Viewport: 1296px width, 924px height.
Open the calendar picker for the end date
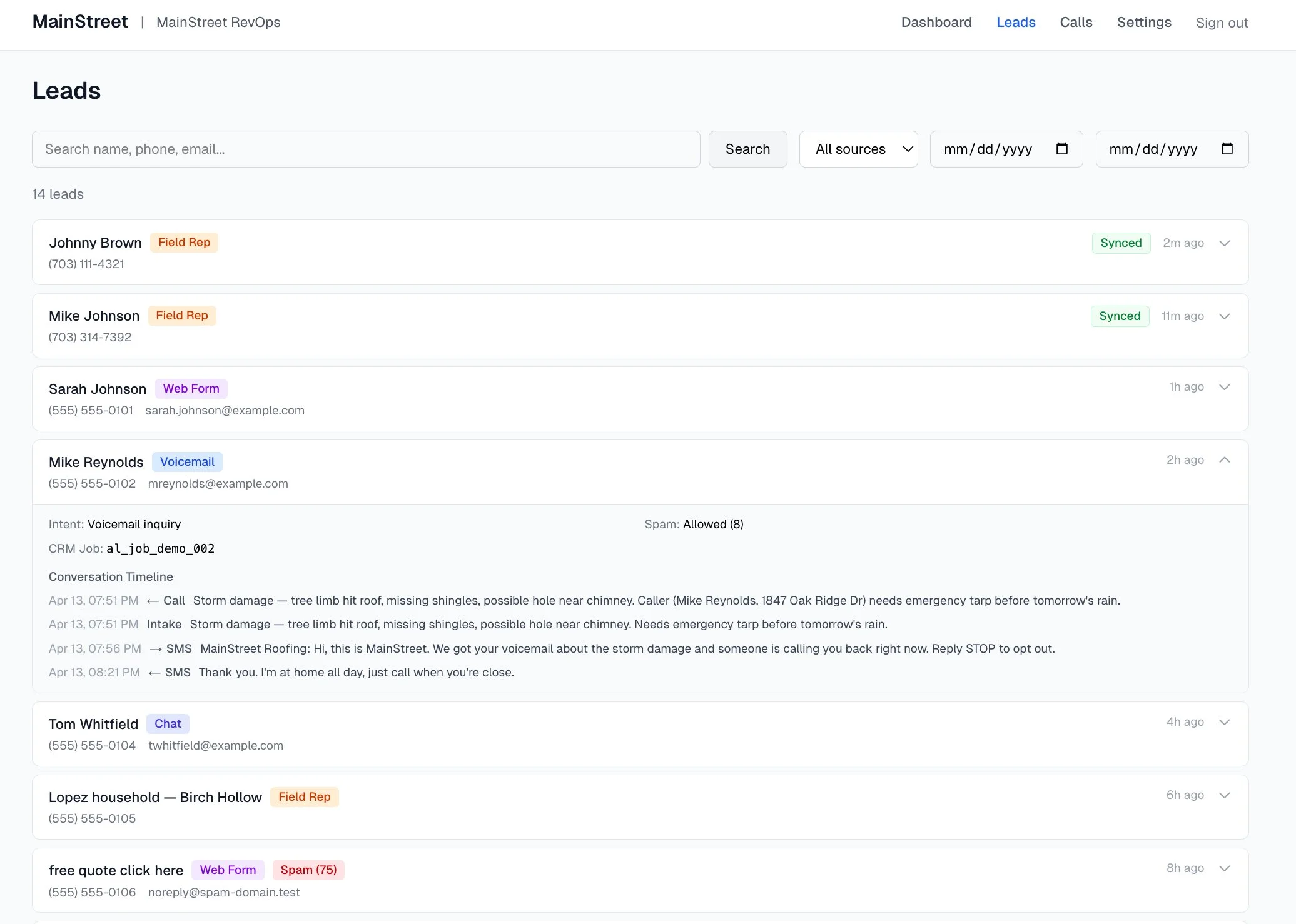click(1227, 149)
